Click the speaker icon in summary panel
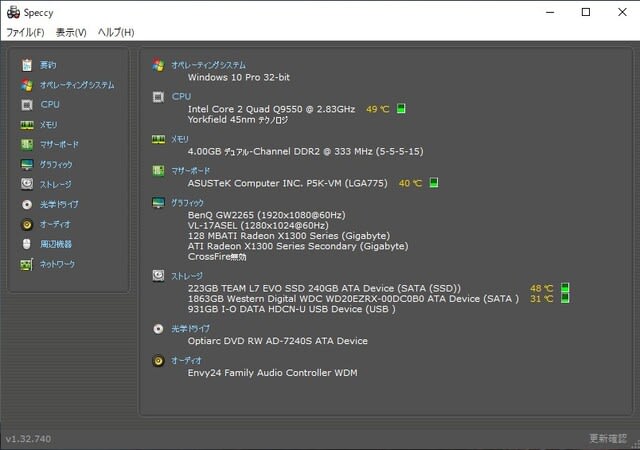This screenshot has width=640, height=450. [158, 361]
